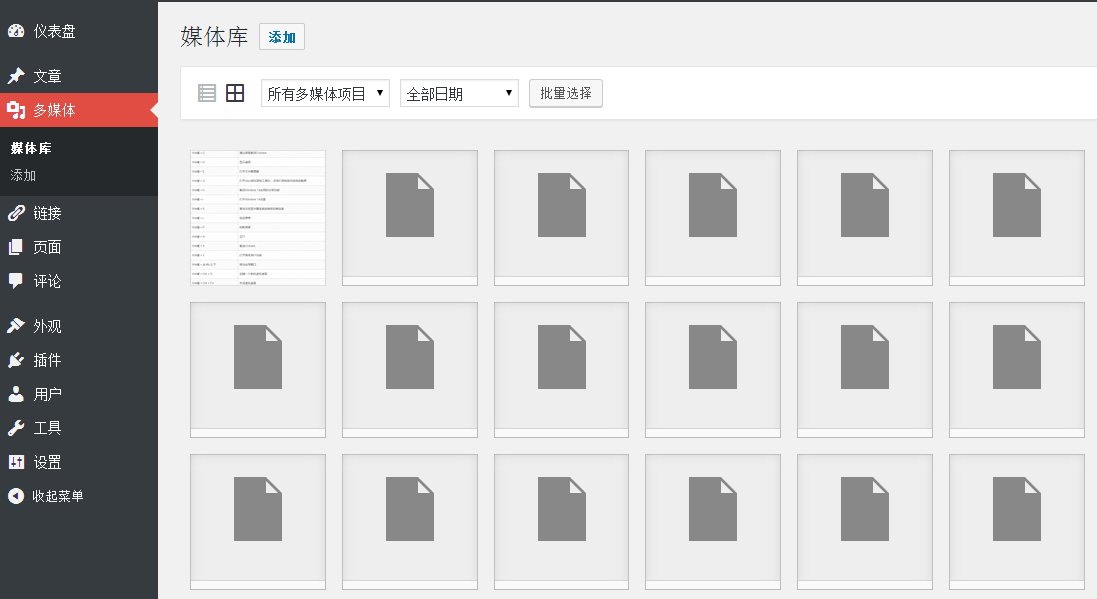Select the 添加 submenu item under 媒体库

(x=23, y=175)
